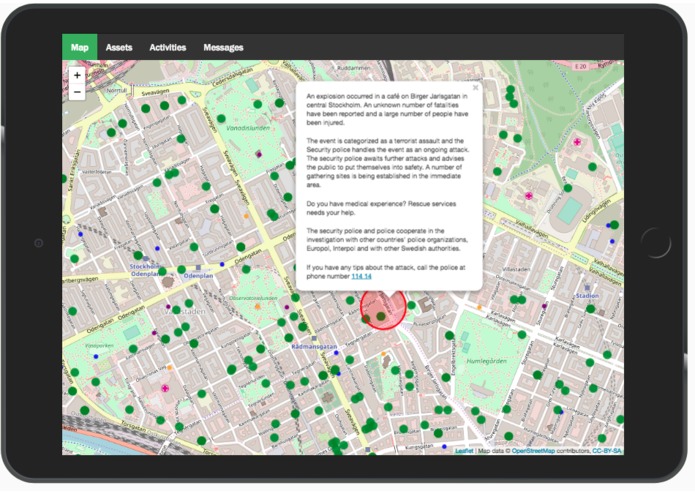695x494 pixels.
Task: Click purple marker in Vanadislunden park
Action: (258, 154)
